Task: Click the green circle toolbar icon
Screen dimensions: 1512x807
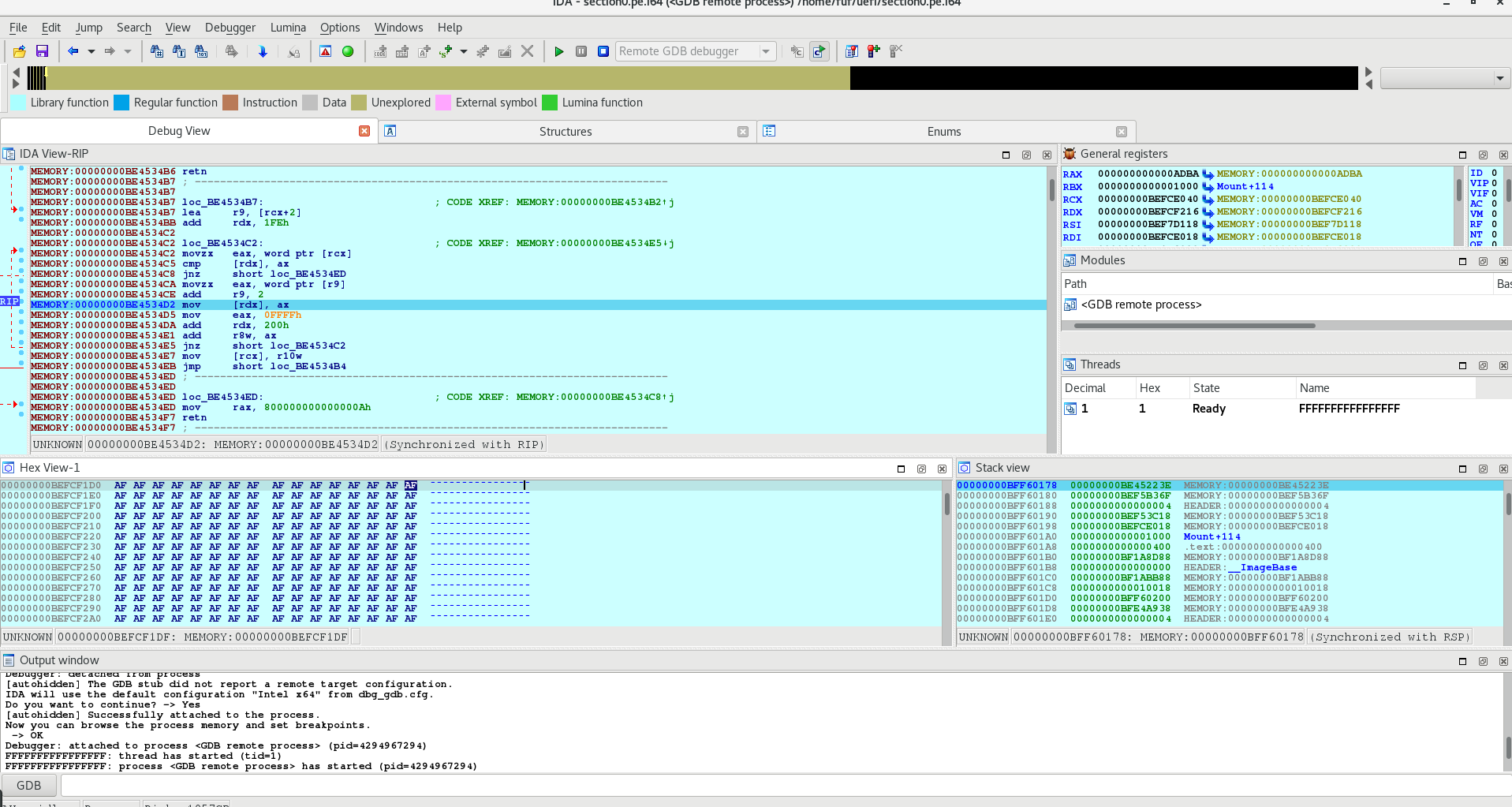Action: coord(348,51)
